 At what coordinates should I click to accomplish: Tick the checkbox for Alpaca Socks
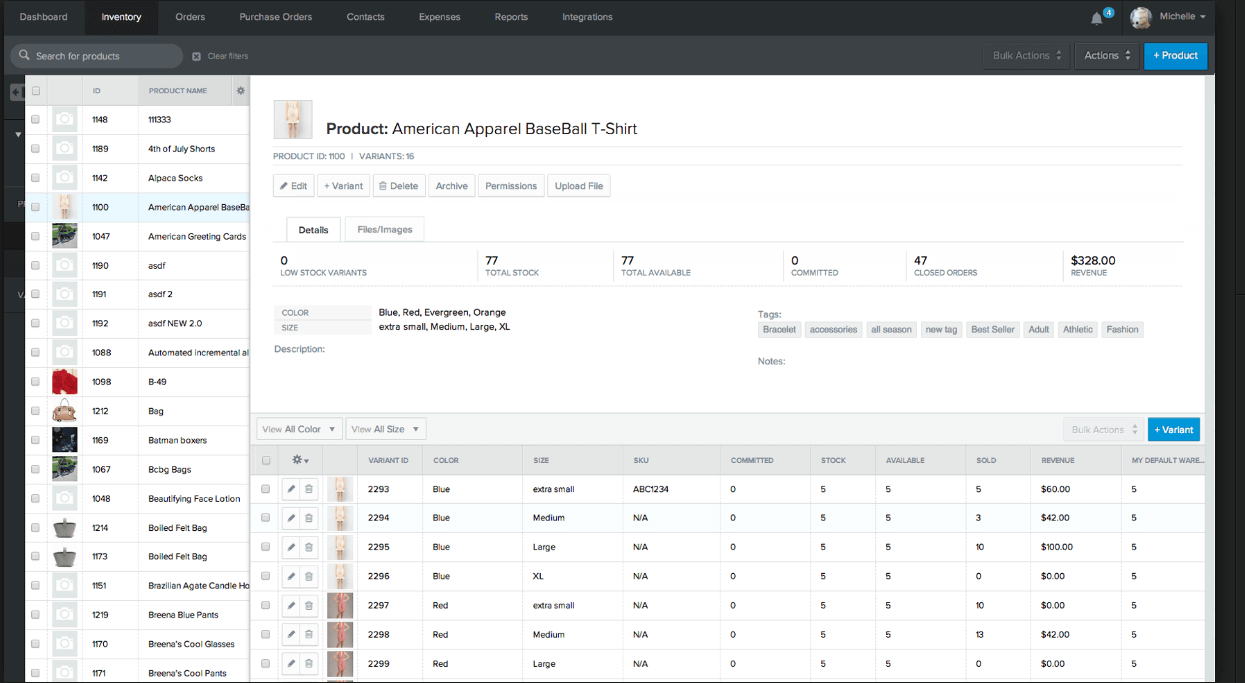[36, 178]
